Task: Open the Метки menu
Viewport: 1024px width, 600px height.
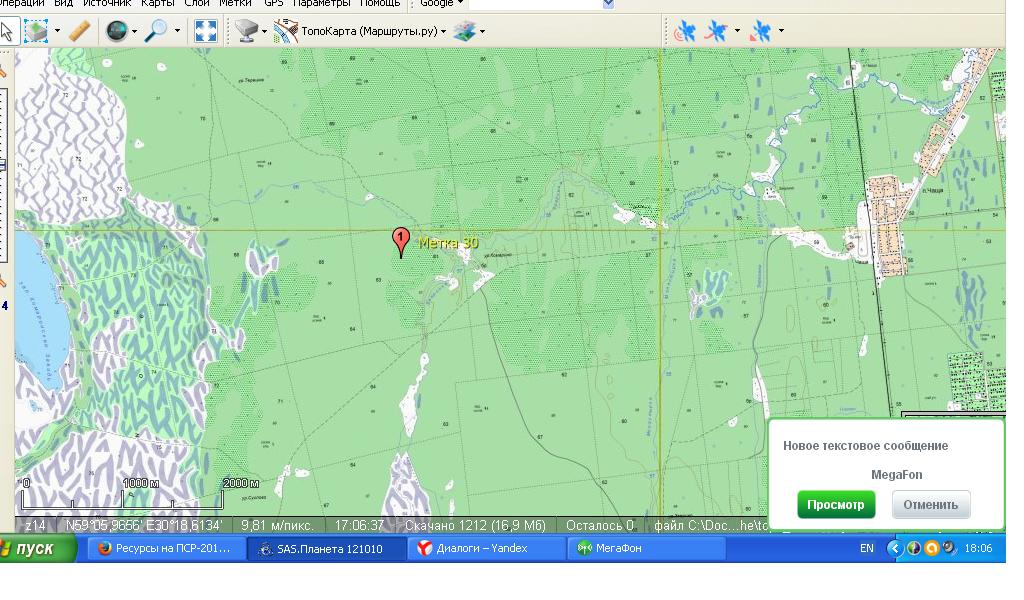Action: click(234, 4)
